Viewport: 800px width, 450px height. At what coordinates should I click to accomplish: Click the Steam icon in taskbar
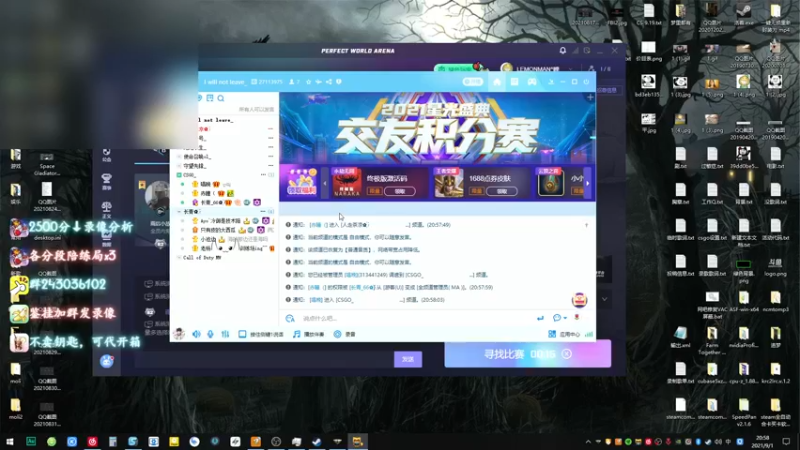(317, 442)
